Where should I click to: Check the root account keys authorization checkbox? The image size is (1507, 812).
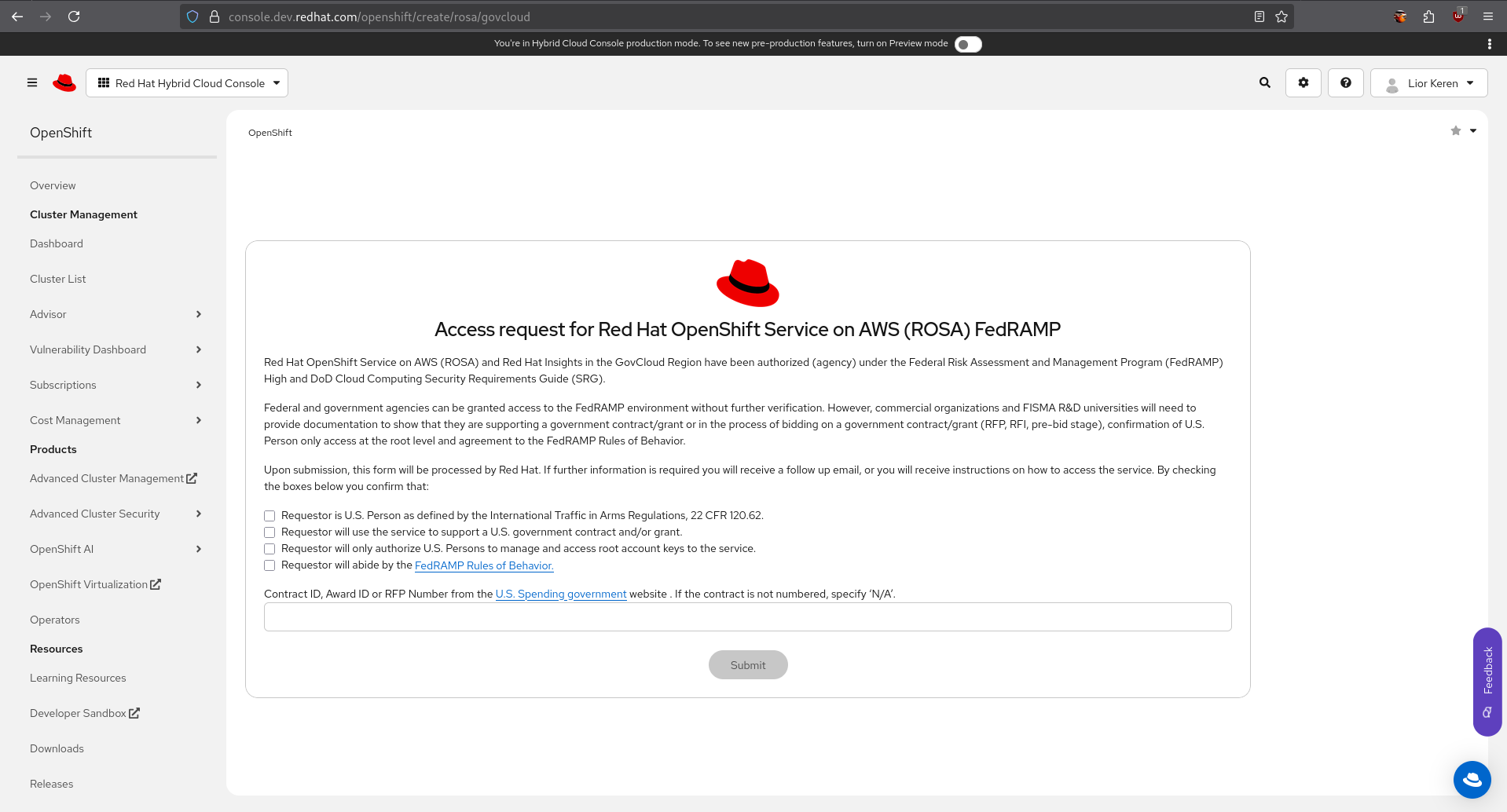tap(269, 549)
